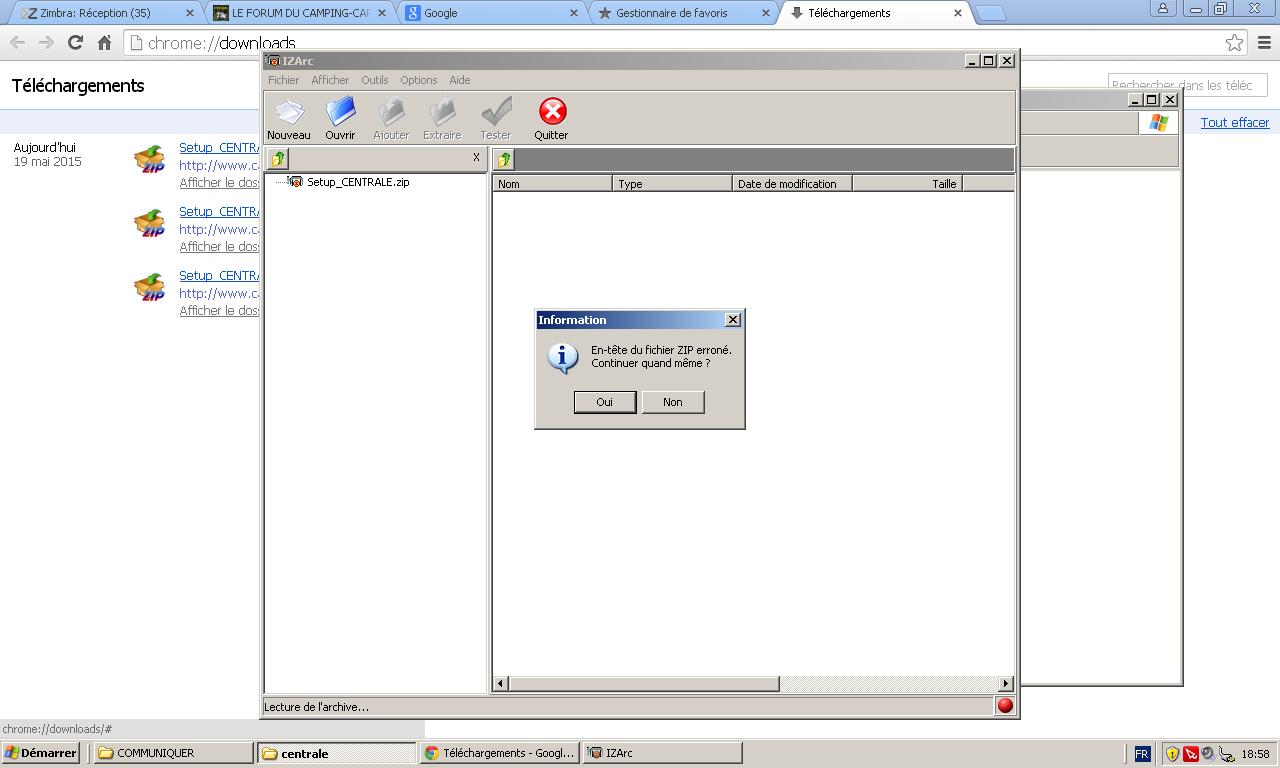Viewport: 1280px width, 768px height.
Task: Close the Information dialog with its X
Action: pyautogui.click(x=732, y=320)
